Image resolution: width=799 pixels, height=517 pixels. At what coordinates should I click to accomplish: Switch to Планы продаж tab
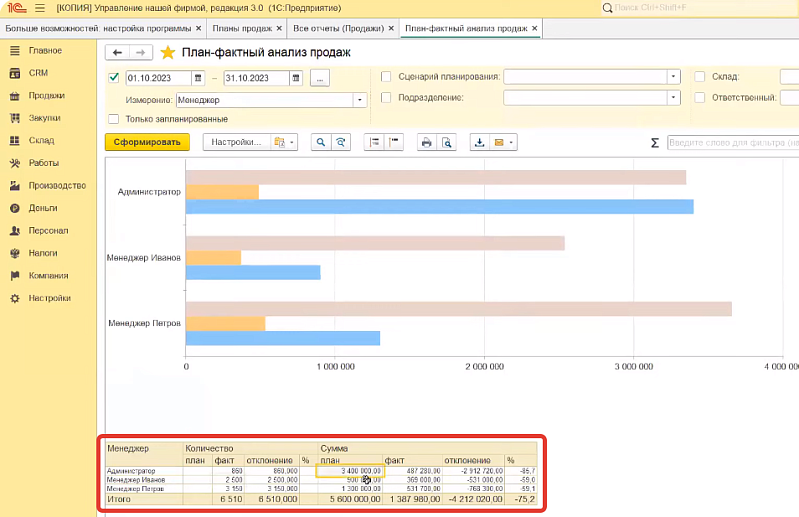(x=242, y=29)
